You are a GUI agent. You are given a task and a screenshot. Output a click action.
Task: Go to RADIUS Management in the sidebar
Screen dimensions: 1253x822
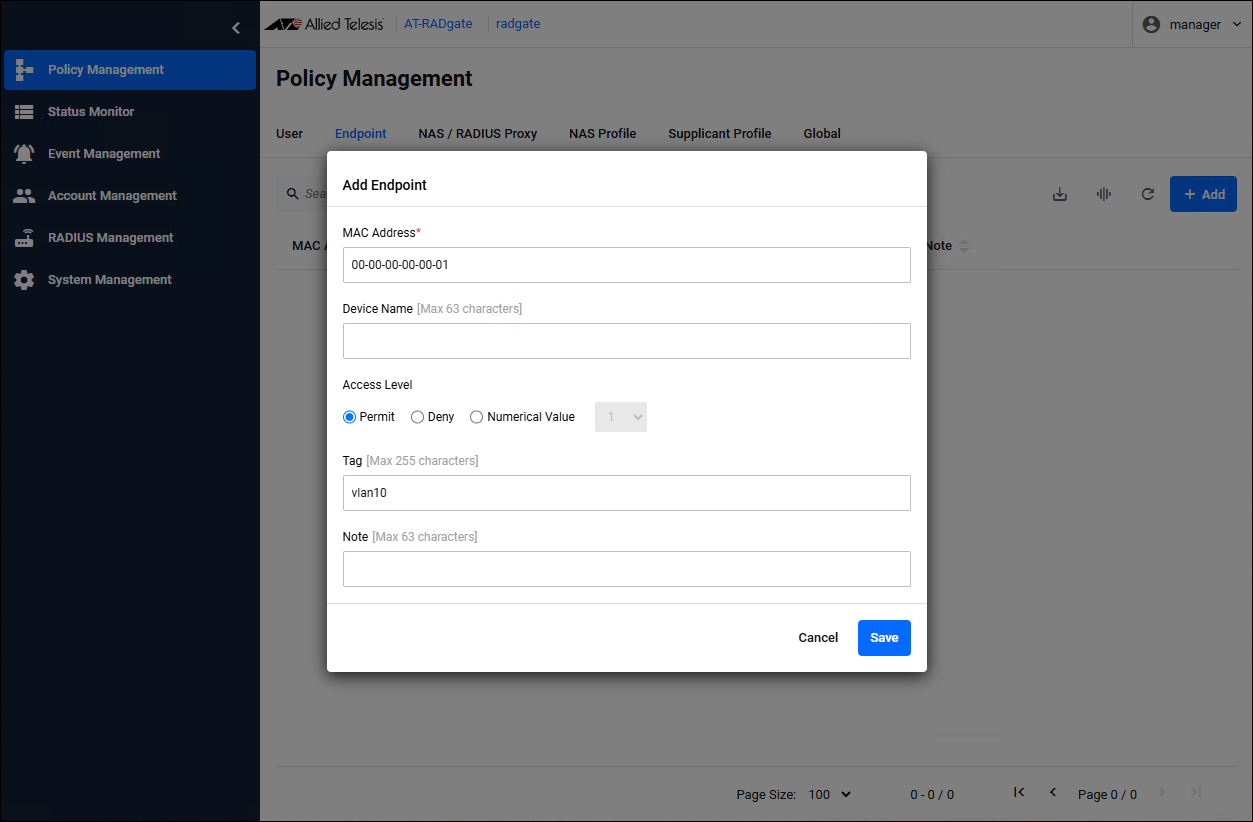pyautogui.click(x=110, y=238)
